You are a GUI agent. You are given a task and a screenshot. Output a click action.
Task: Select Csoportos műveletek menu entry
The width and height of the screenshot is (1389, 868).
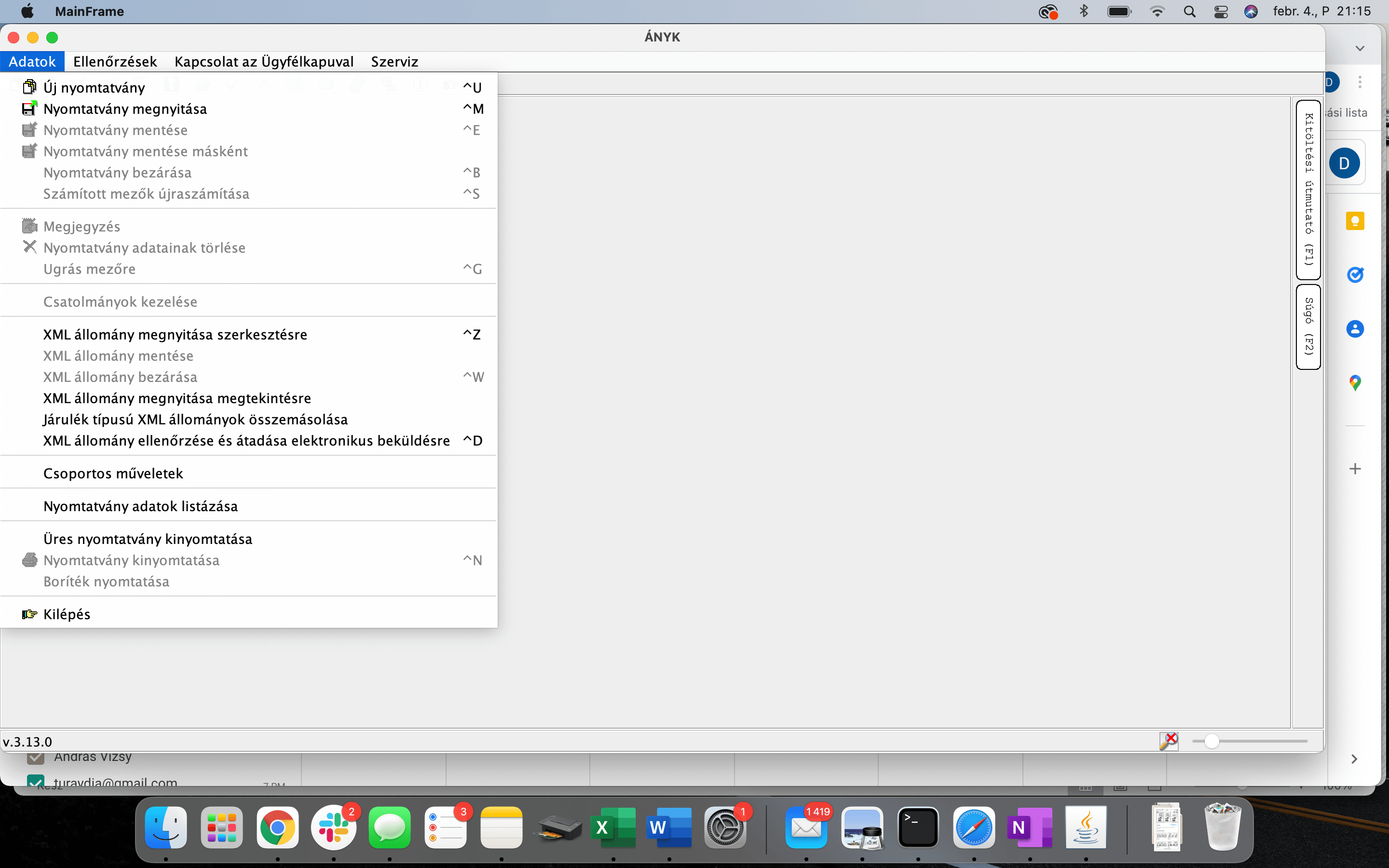[113, 473]
